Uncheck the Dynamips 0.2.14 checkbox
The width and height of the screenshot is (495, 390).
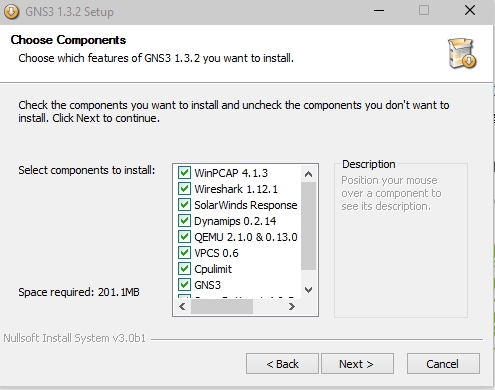[184, 221]
